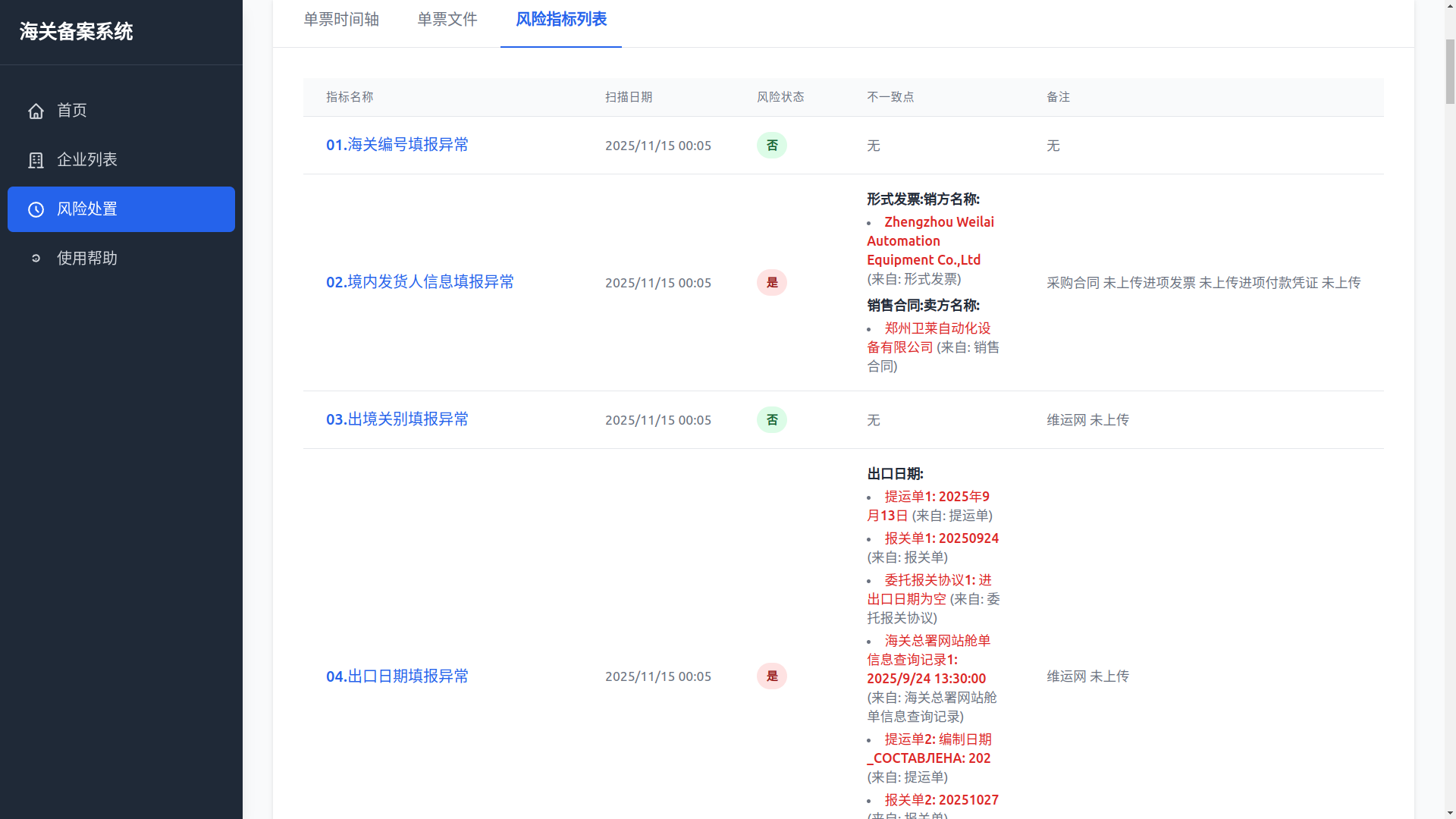
Task: Open 04.出口日期填报异常 details
Action: tap(397, 676)
